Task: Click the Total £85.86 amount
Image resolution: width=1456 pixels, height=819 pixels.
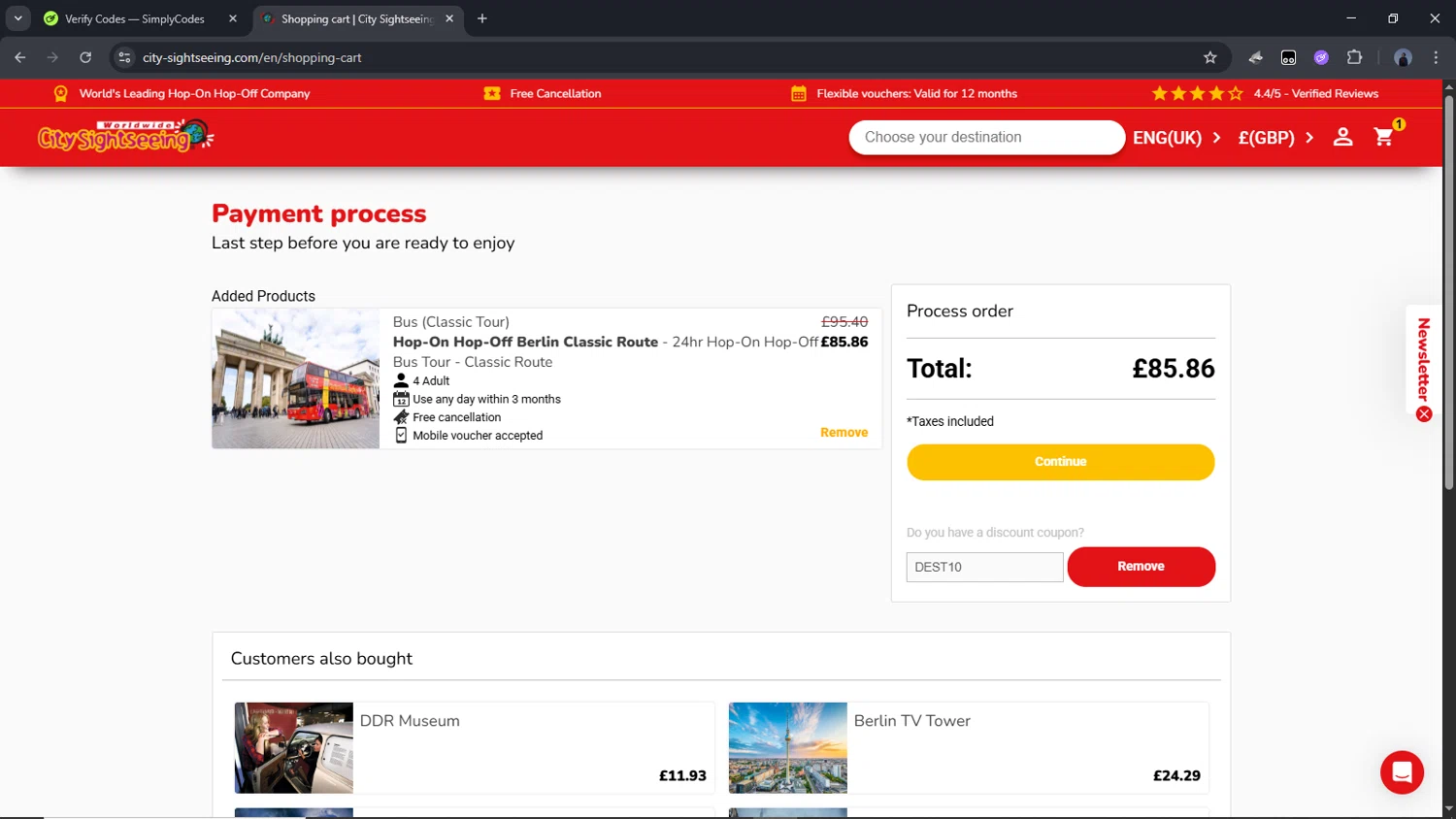Action: click(x=1173, y=369)
